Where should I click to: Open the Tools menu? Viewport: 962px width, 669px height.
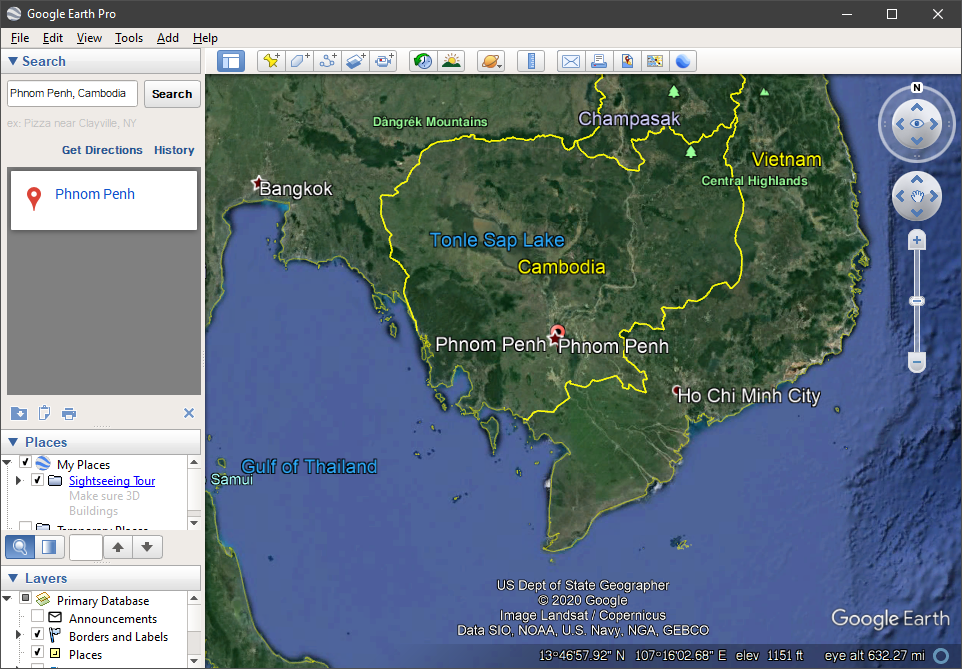[129, 38]
